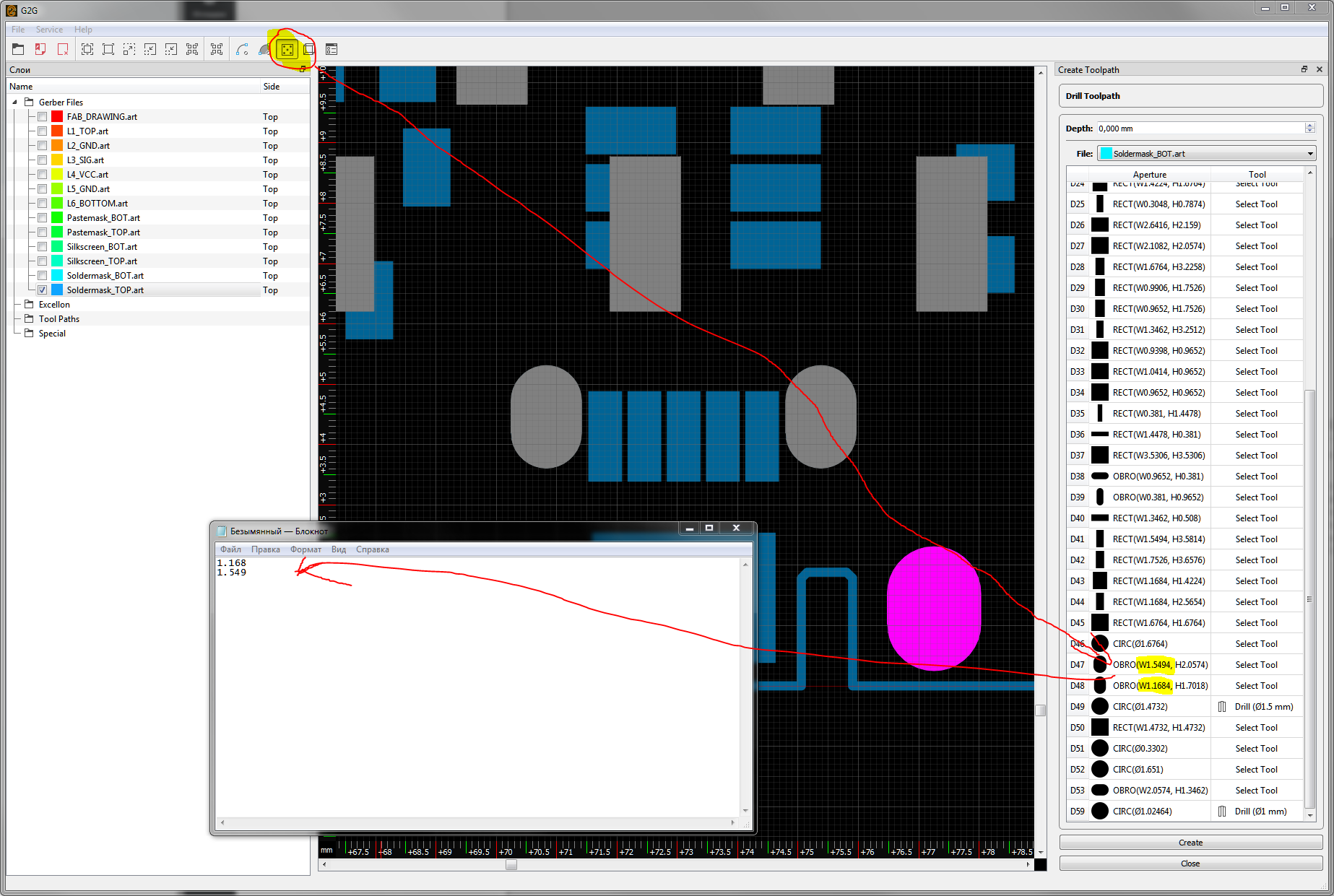
Task: Click the Notepad window title icon
Action: click(x=222, y=531)
